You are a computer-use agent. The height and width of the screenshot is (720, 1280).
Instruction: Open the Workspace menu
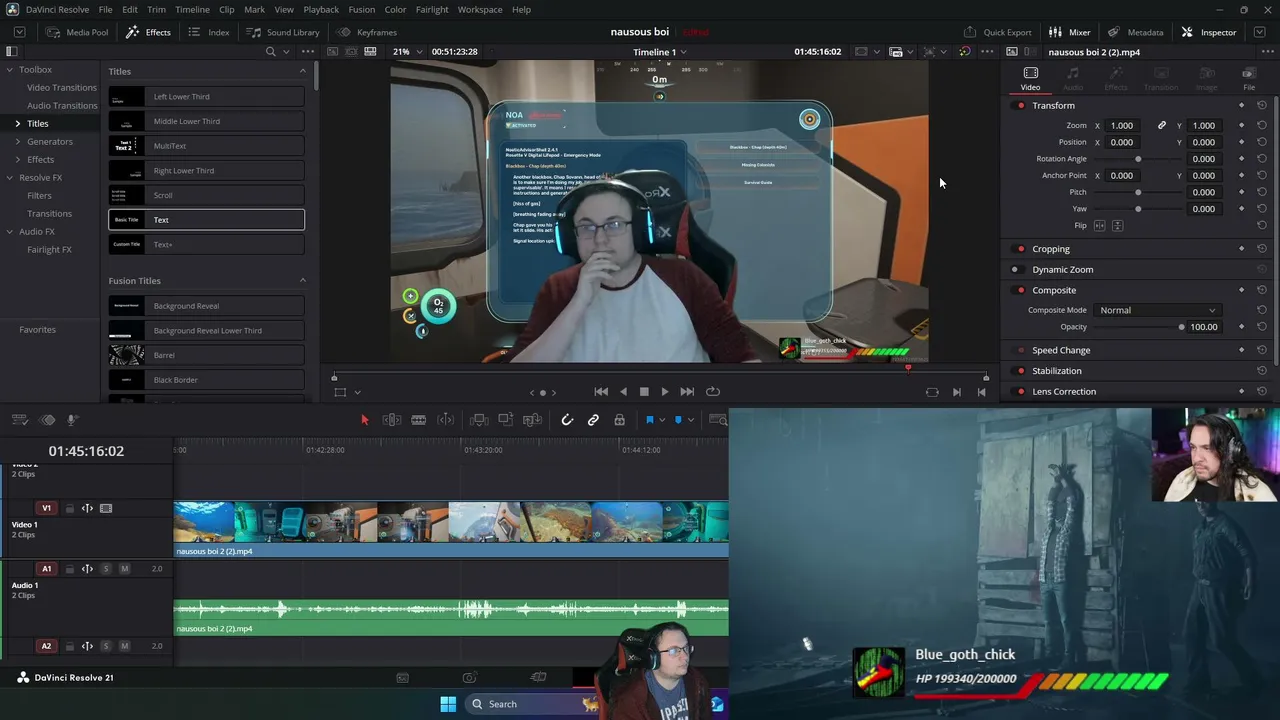pyautogui.click(x=480, y=10)
